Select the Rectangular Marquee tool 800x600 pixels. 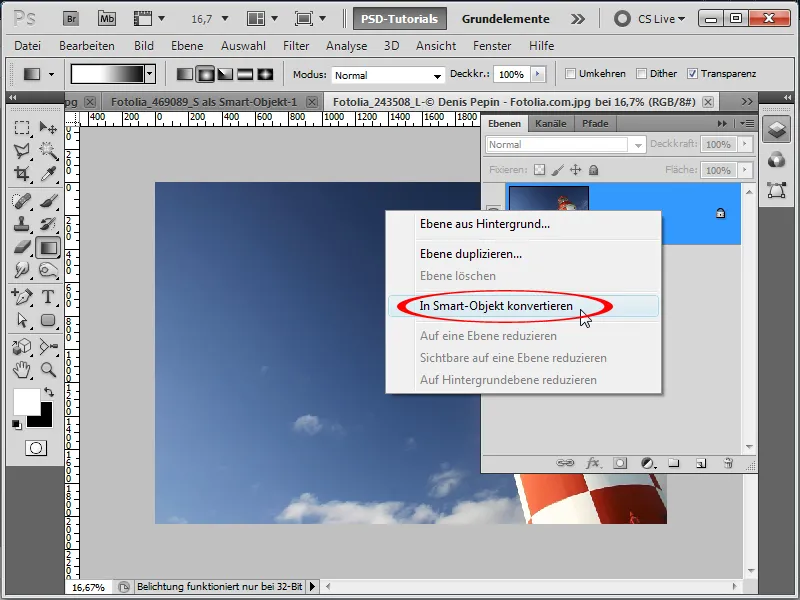(21, 127)
